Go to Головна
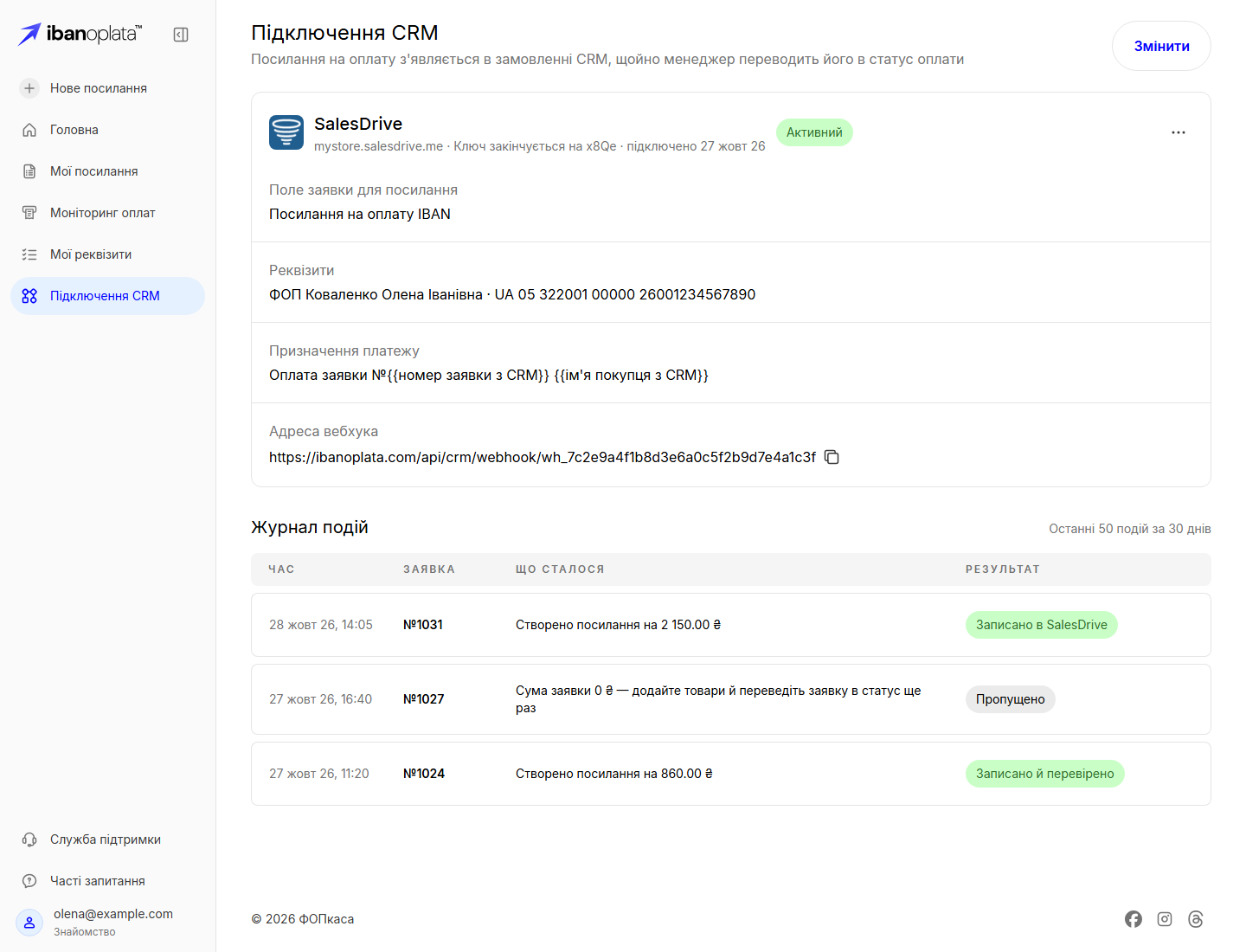The width and height of the screenshot is (1246, 952). [107, 130]
